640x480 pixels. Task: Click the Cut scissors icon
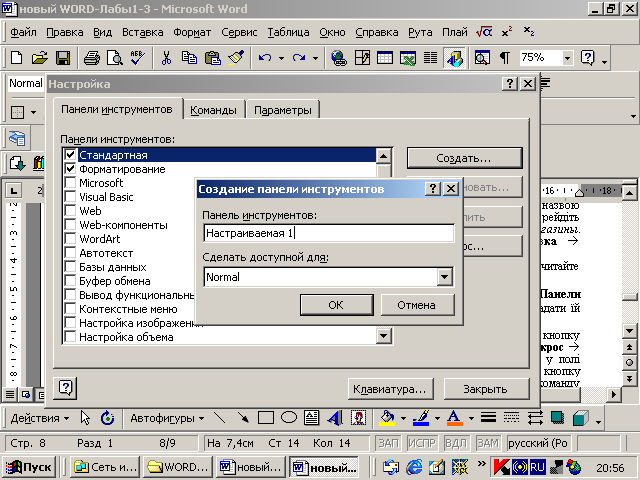point(166,58)
